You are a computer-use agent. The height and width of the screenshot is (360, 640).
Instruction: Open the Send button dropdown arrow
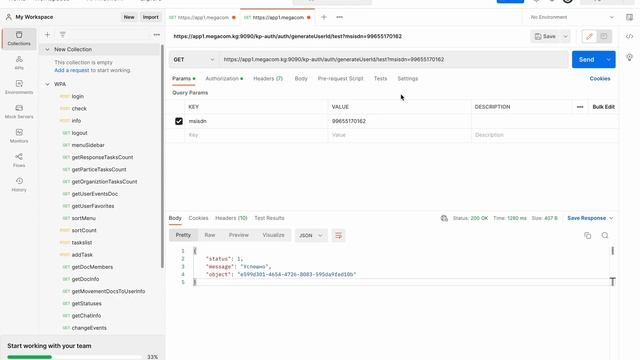pos(609,60)
